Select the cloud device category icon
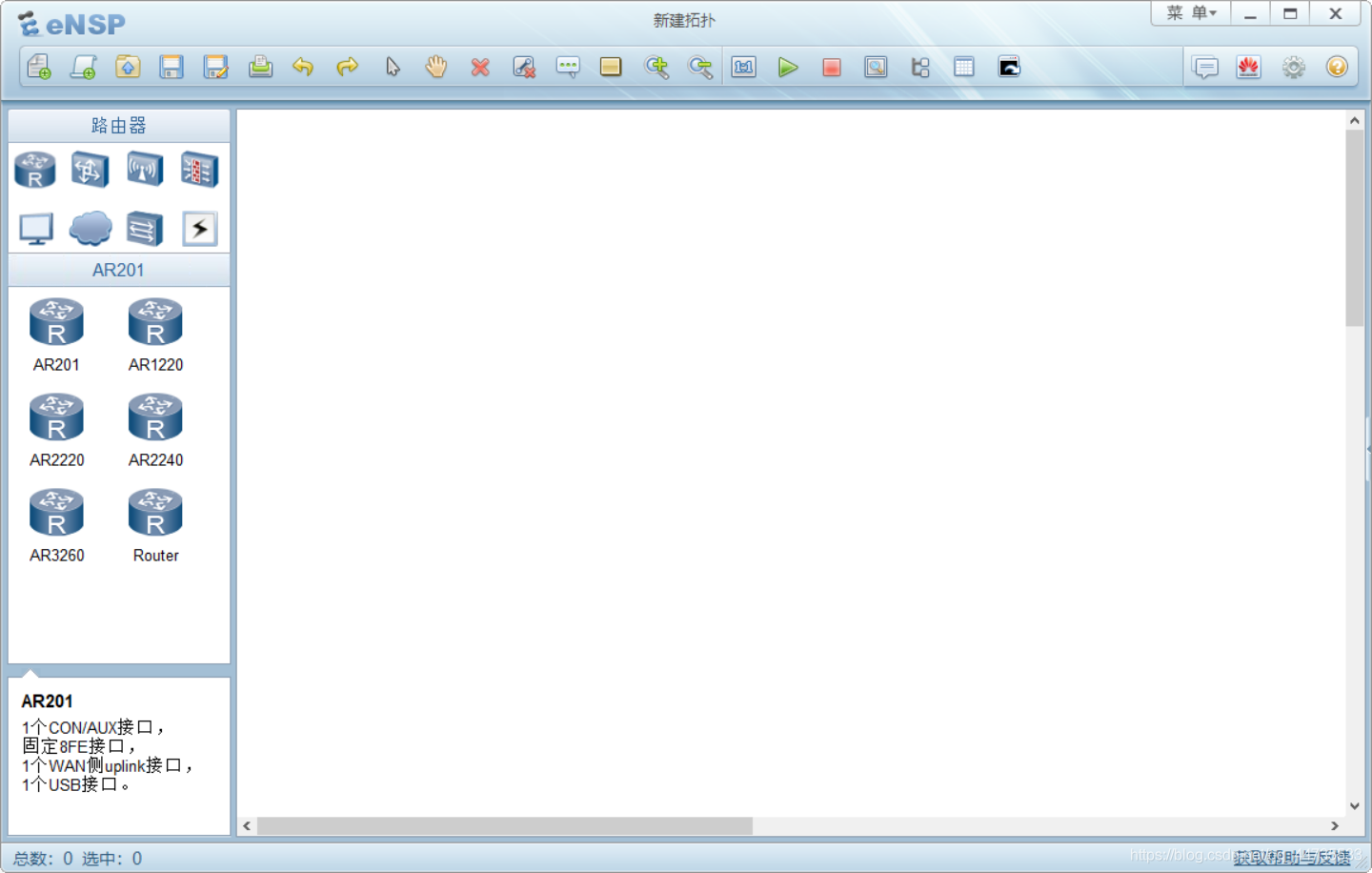Image resolution: width=1372 pixels, height=873 pixels. click(x=91, y=229)
